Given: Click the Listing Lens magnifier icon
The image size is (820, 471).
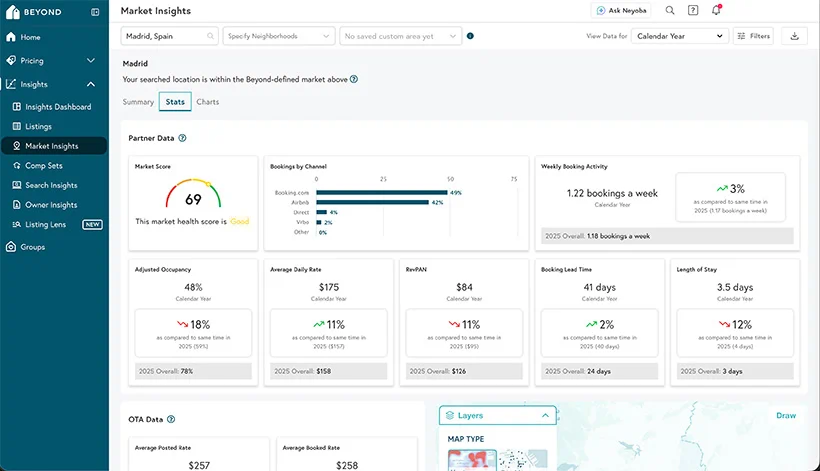Looking at the screenshot, I should click(17, 225).
